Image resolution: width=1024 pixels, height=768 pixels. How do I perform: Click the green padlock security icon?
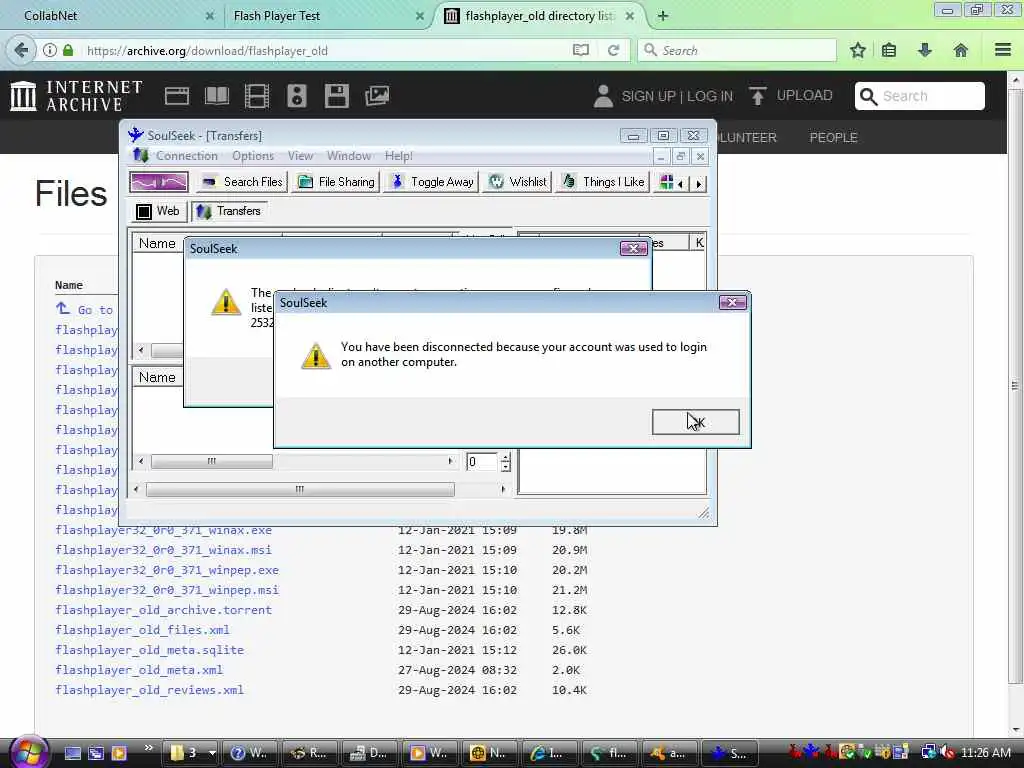coord(68,50)
